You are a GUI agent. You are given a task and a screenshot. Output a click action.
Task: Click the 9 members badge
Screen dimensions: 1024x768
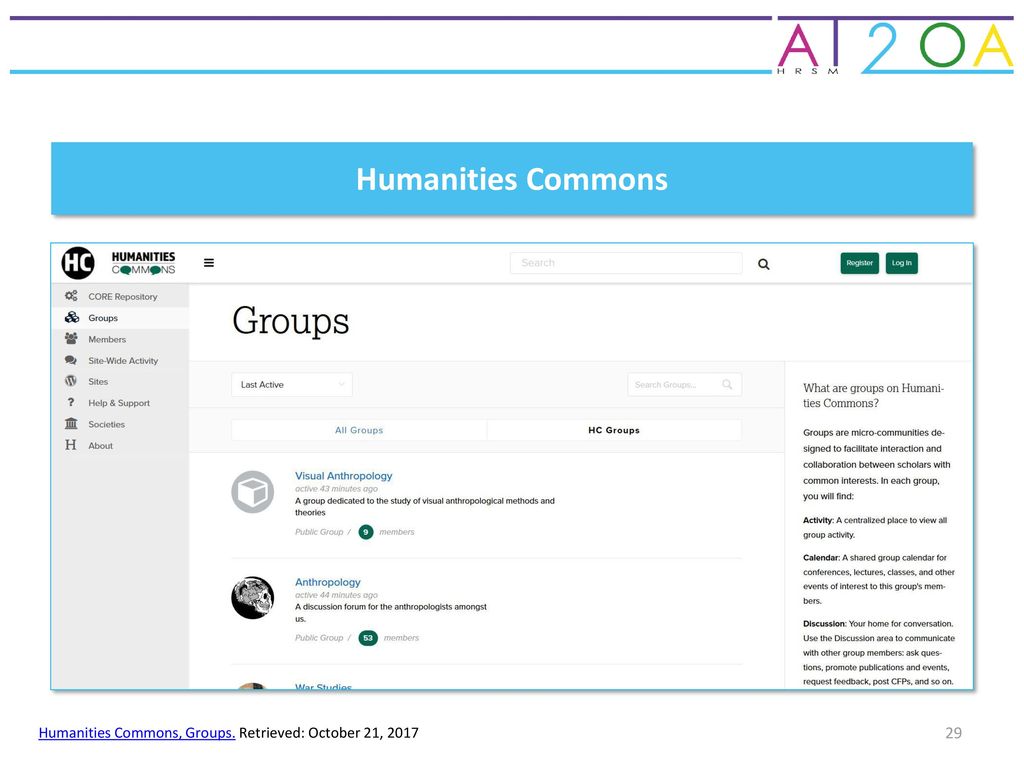tap(366, 532)
